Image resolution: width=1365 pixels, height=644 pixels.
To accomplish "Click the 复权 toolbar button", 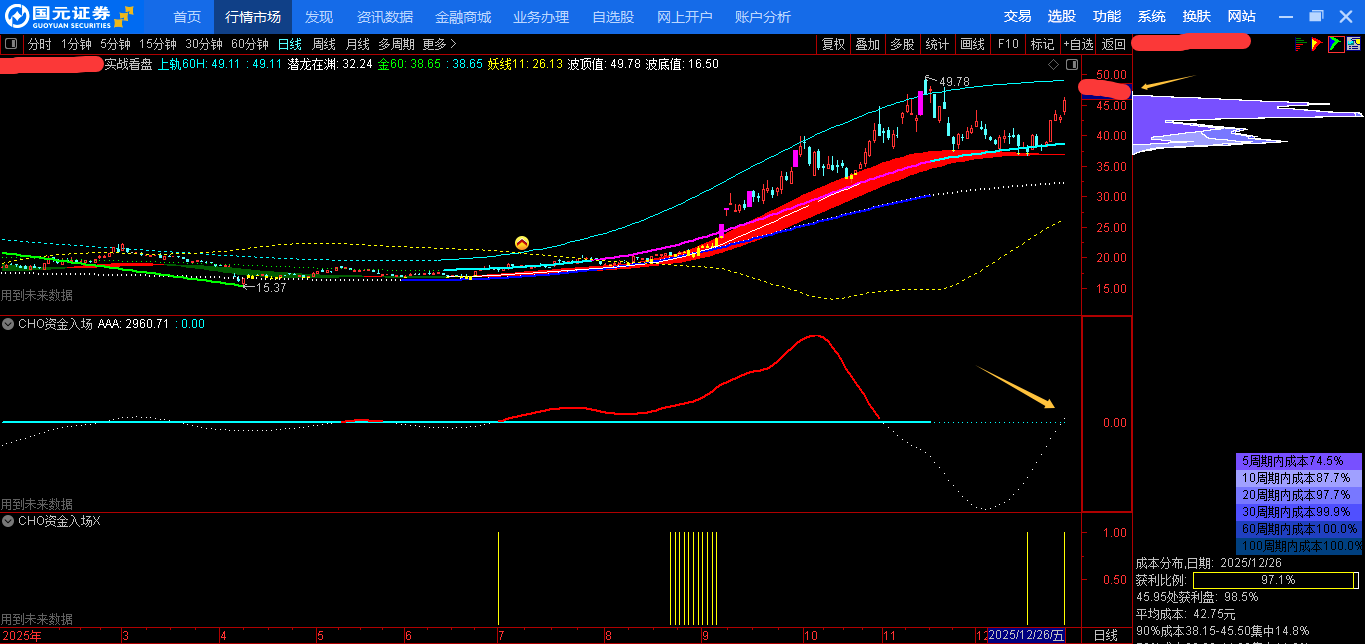I will 834,44.
